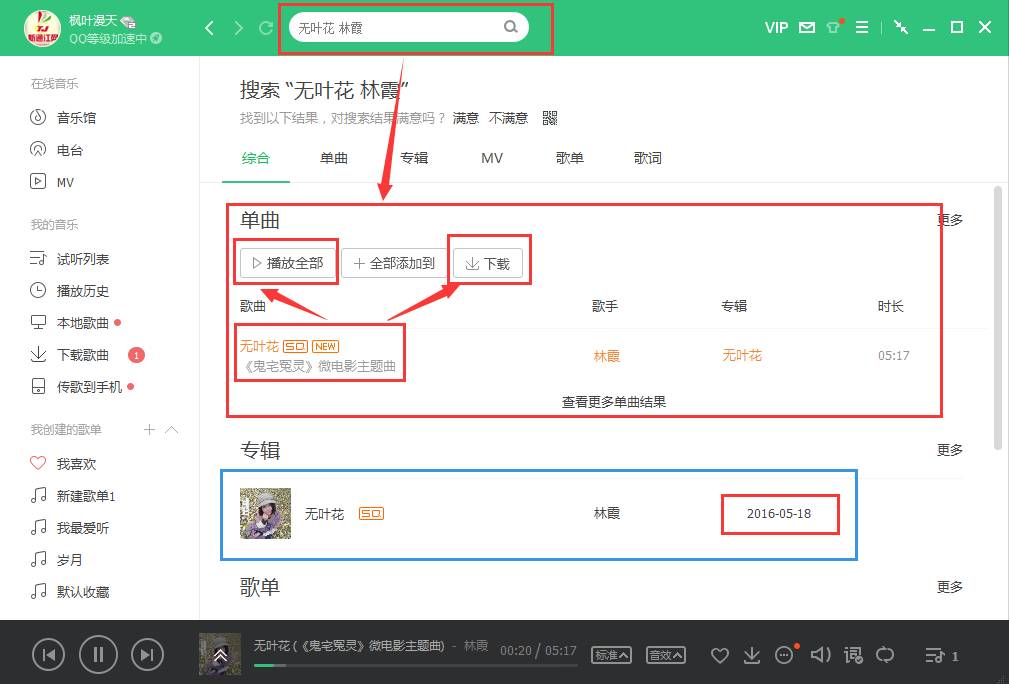Open the message mailbox icon
Viewport: 1009px width, 684px height.
coord(806,28)
